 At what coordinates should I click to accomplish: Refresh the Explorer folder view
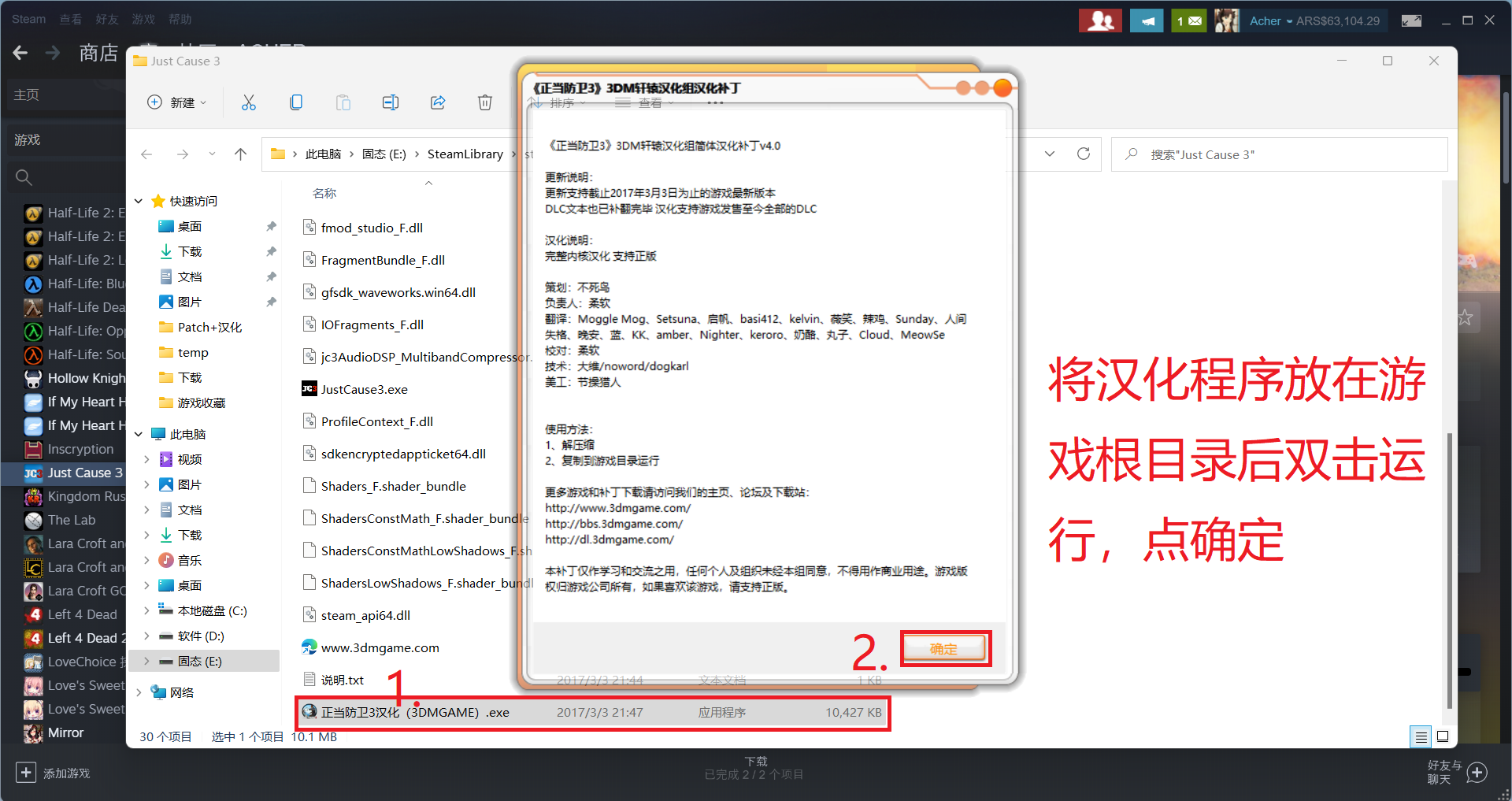tap(1084, 154)
